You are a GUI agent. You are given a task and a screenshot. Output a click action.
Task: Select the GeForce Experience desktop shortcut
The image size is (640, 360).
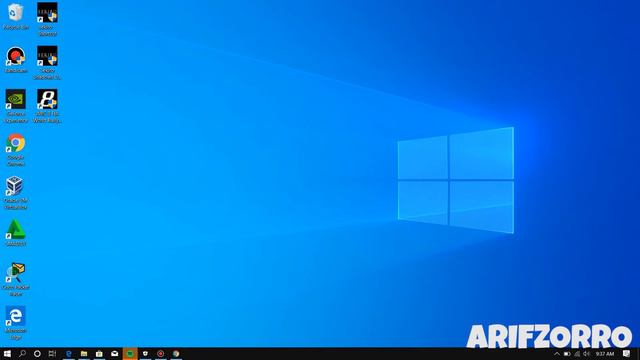16,106
